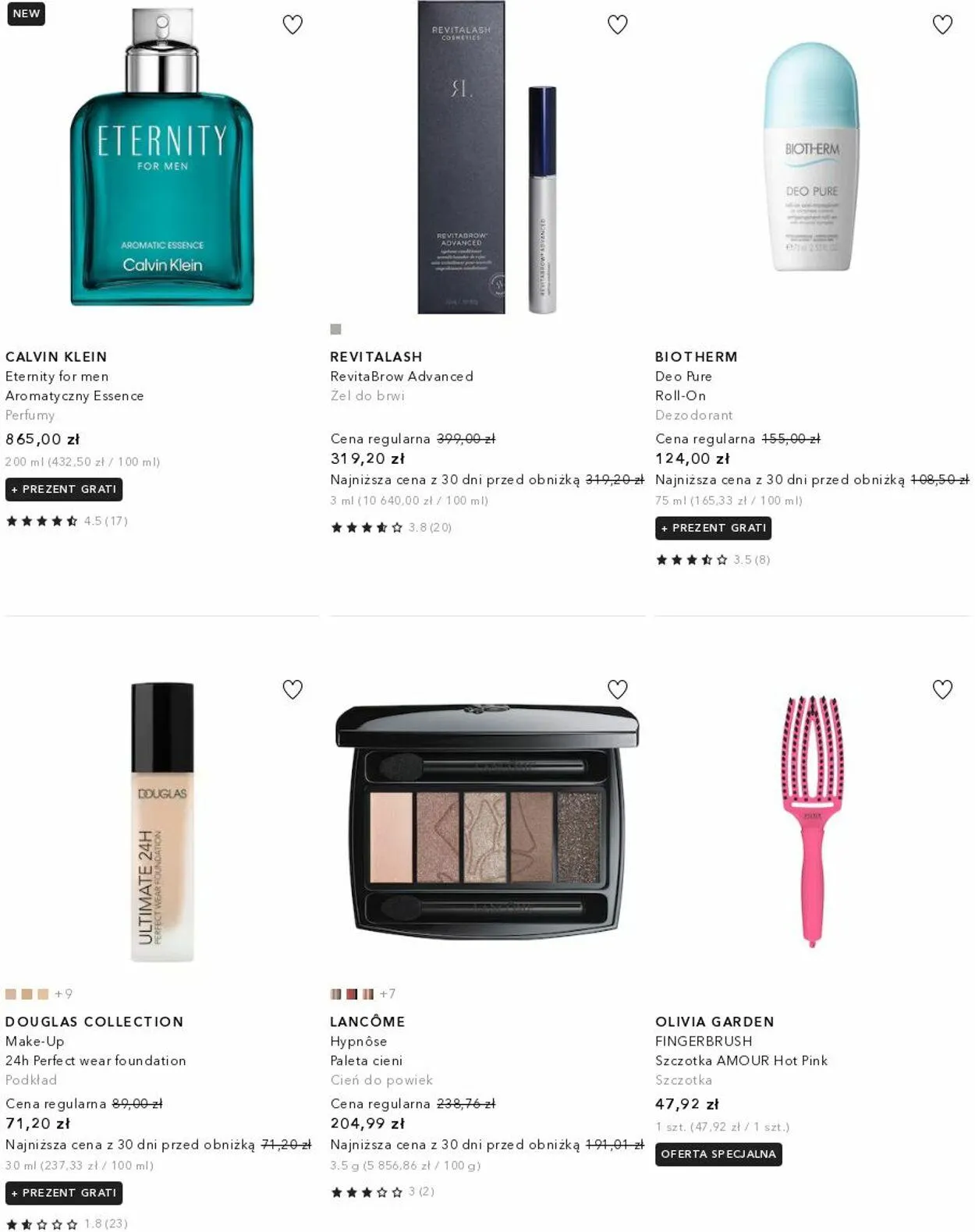Select the first beige foundation shade swatch
975x1232 pixels.
click(11, 994)
